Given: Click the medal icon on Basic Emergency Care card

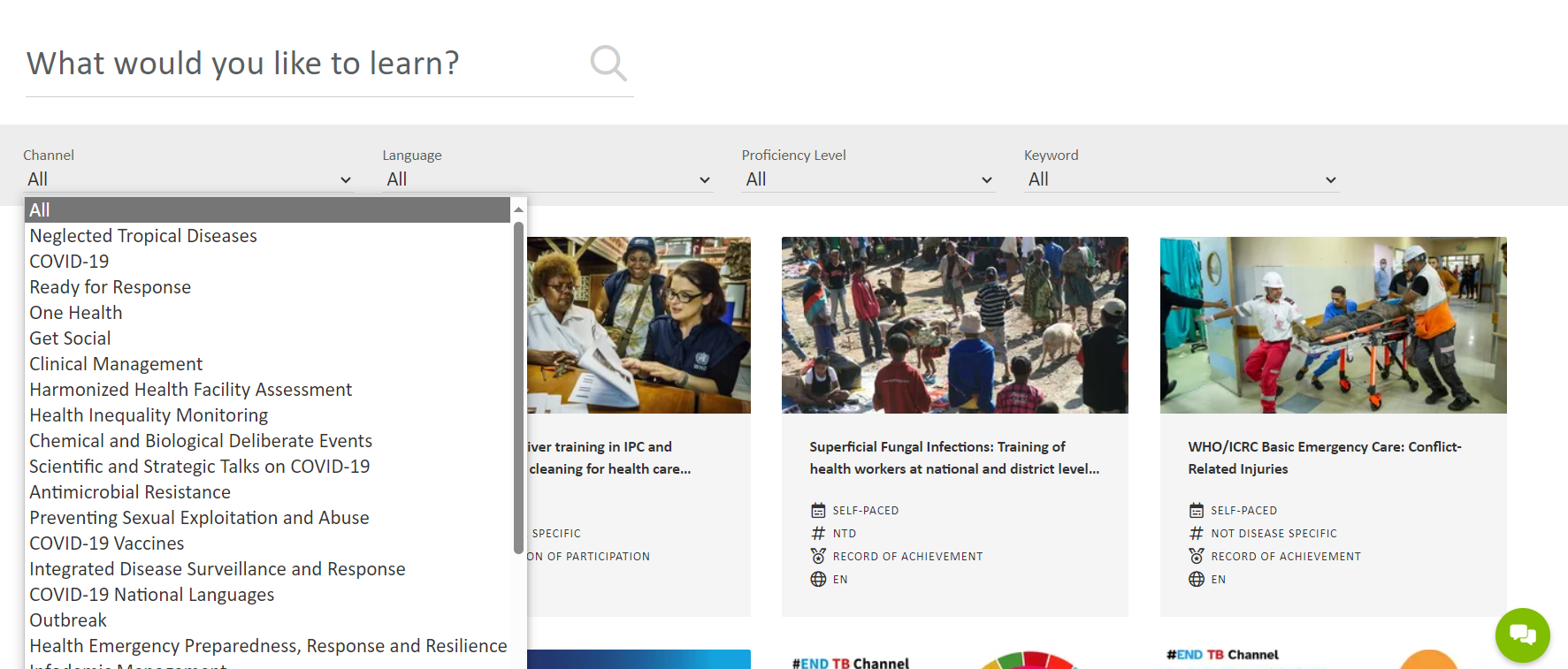Looking at the screenshot, I should pyautogui.click(x=1197, y=556).
